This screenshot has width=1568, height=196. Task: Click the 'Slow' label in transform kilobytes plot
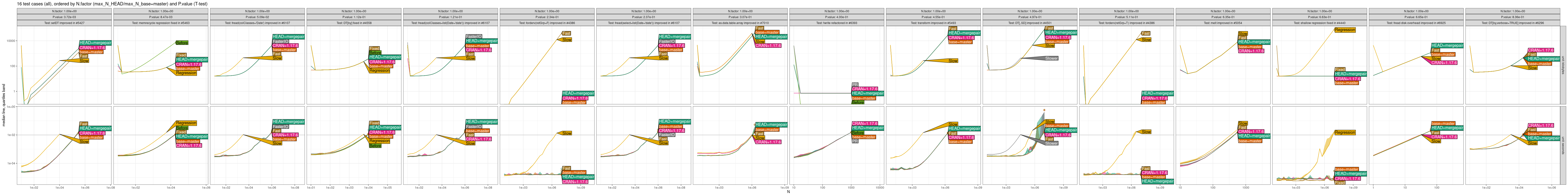tap(953, 61)
